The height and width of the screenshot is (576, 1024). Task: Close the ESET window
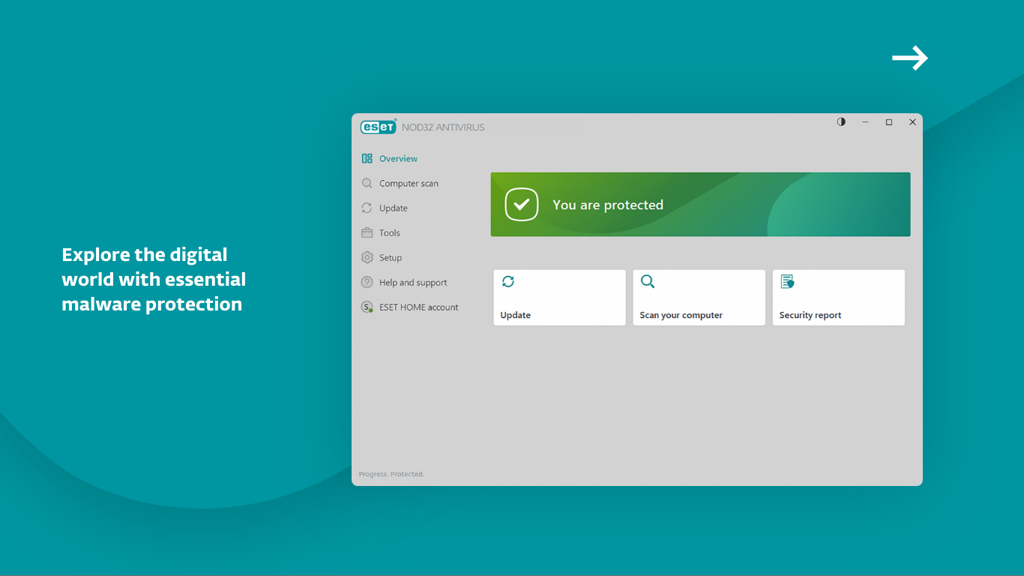(912, 122)
